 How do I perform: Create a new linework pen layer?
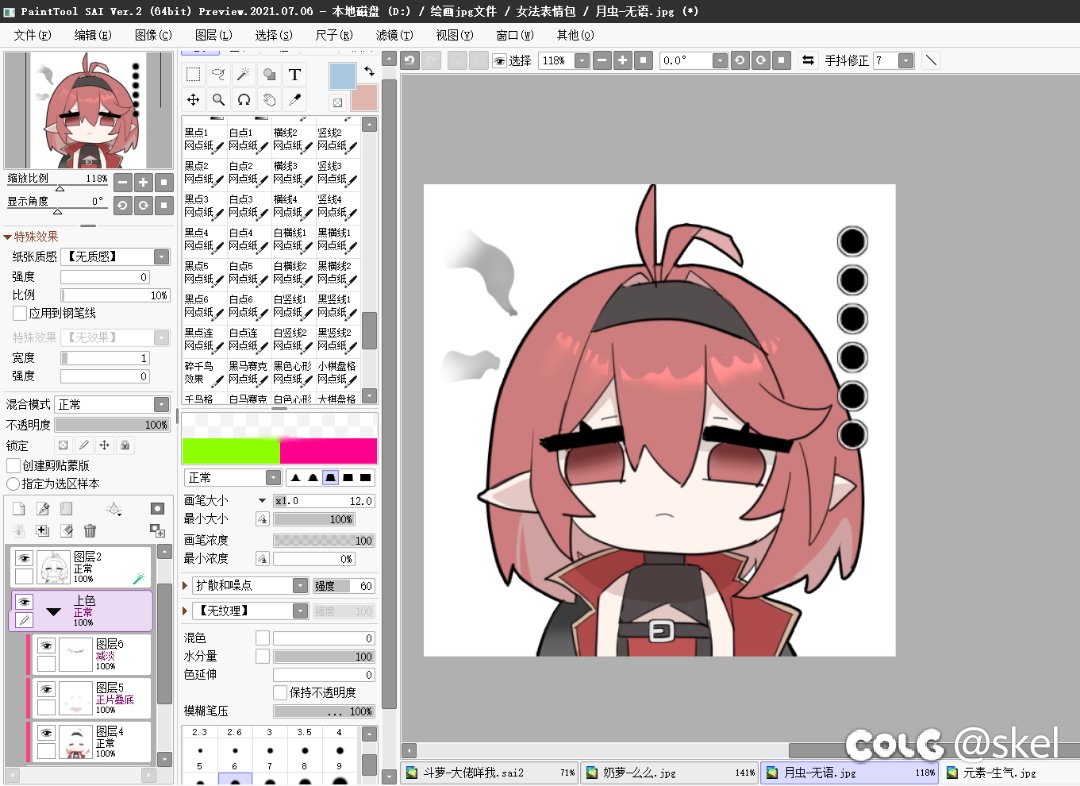click(43, 508)
